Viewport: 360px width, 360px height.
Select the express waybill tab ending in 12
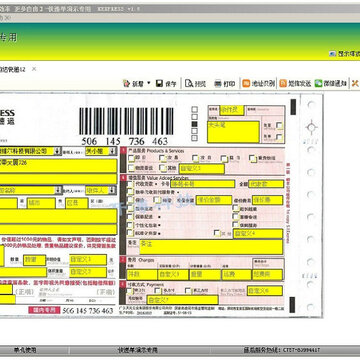[x=13, y=70]
